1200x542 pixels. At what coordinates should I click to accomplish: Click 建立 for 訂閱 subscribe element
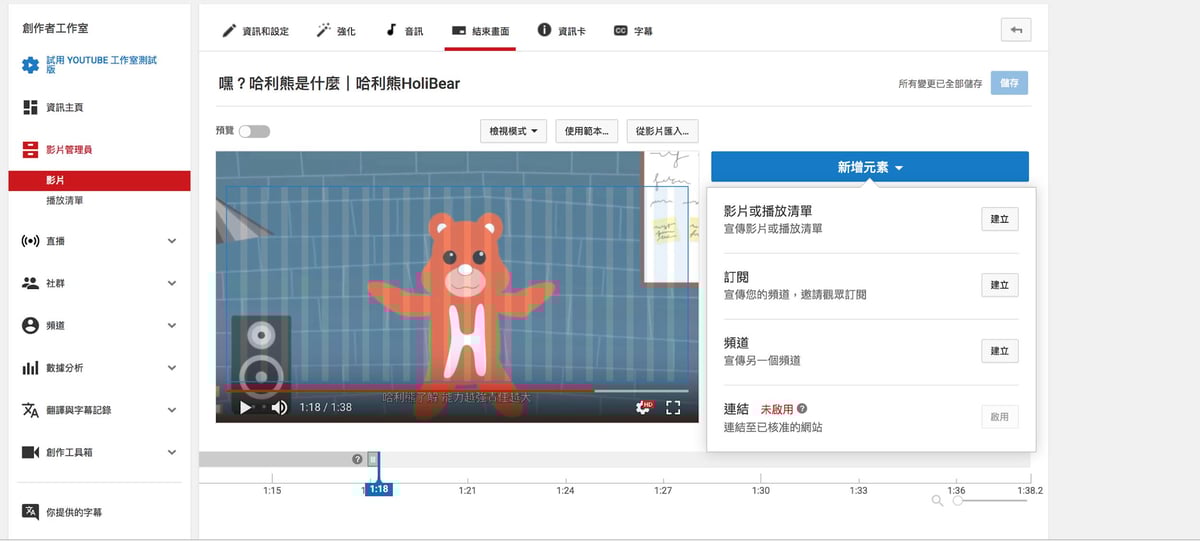click(x=1000, y=285)
